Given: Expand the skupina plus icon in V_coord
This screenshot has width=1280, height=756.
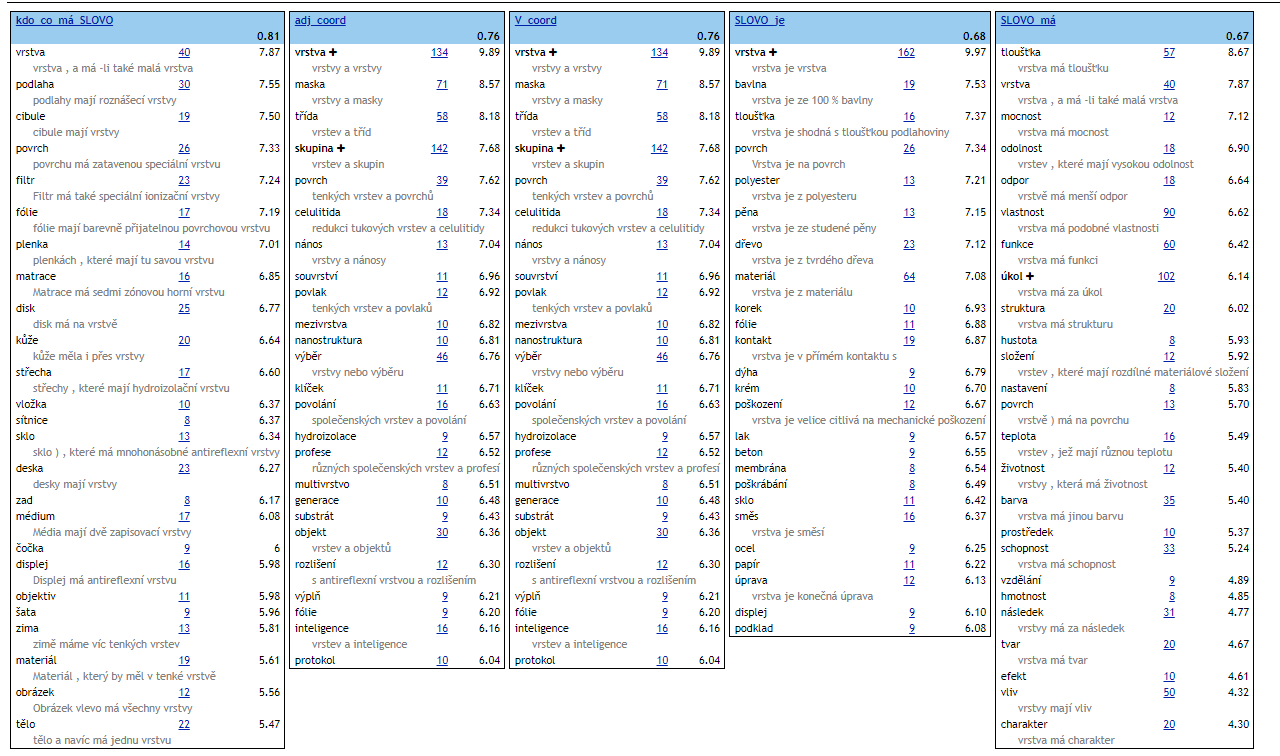Looking at the screenshot, I should pos(561,148).
